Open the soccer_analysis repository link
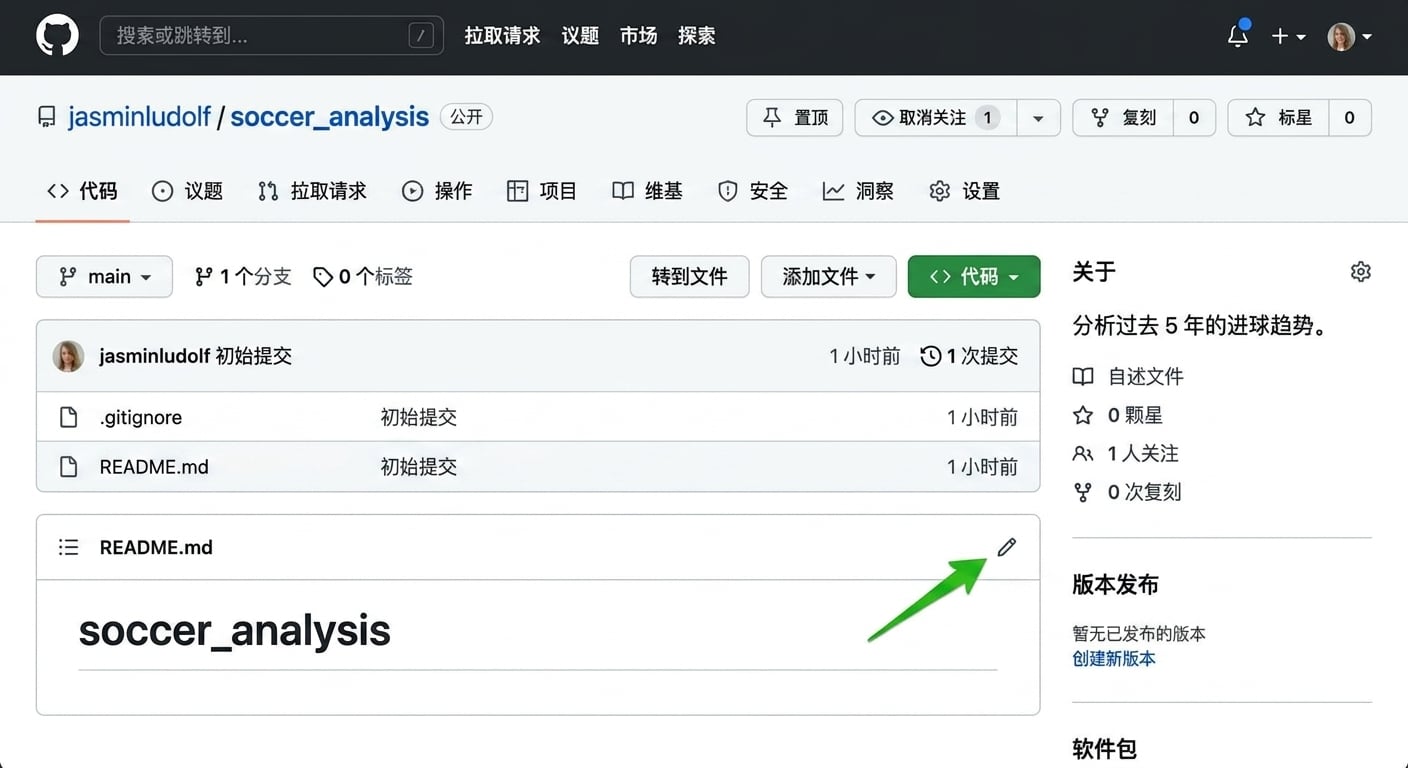Image resolution: width=1408 pixels, height=768 pixels. [329, 117]
